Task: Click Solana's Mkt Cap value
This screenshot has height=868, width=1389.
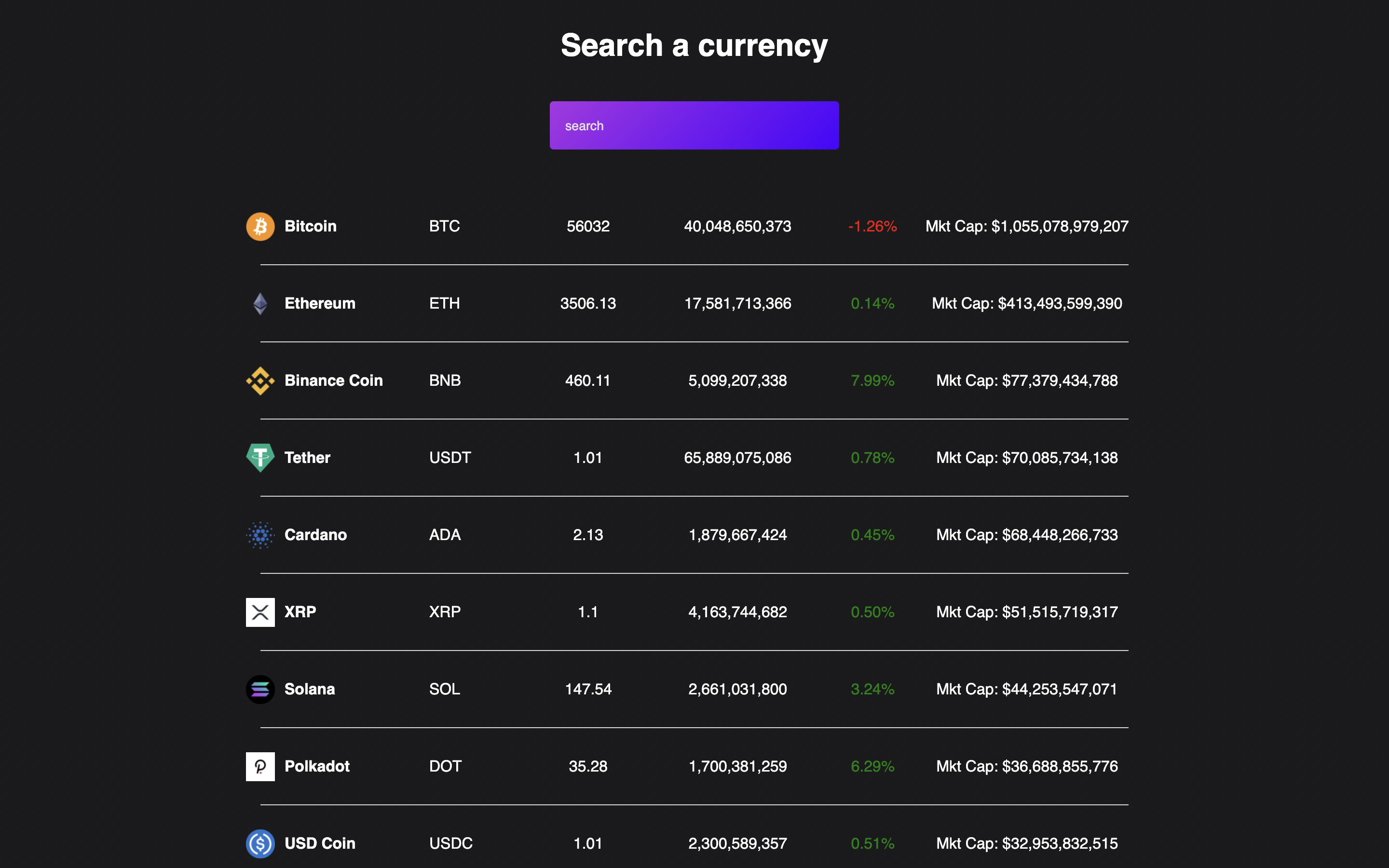Action: pos(1026,689)
